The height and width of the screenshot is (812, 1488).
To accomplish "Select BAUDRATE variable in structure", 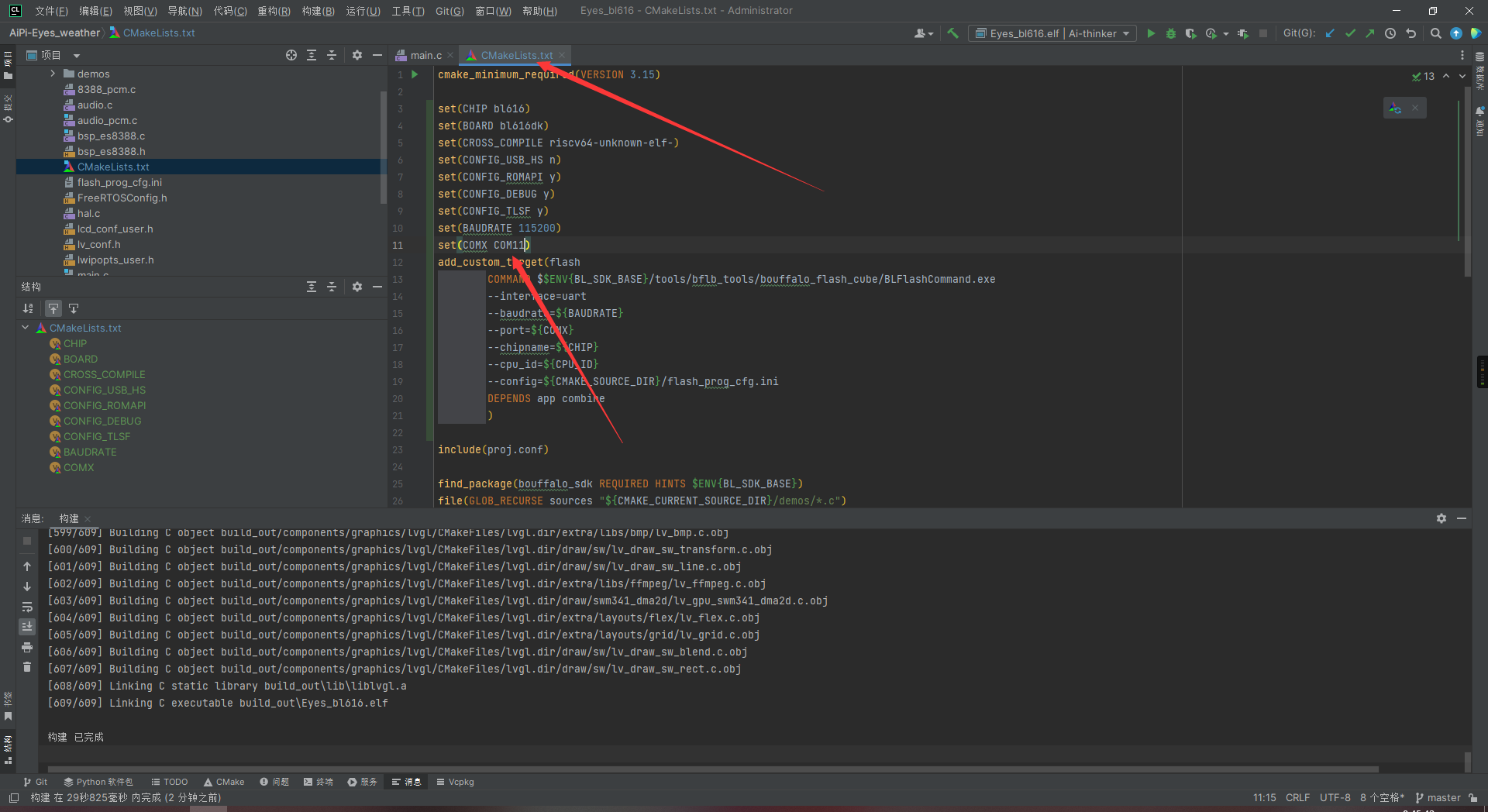I will (90, 452).
